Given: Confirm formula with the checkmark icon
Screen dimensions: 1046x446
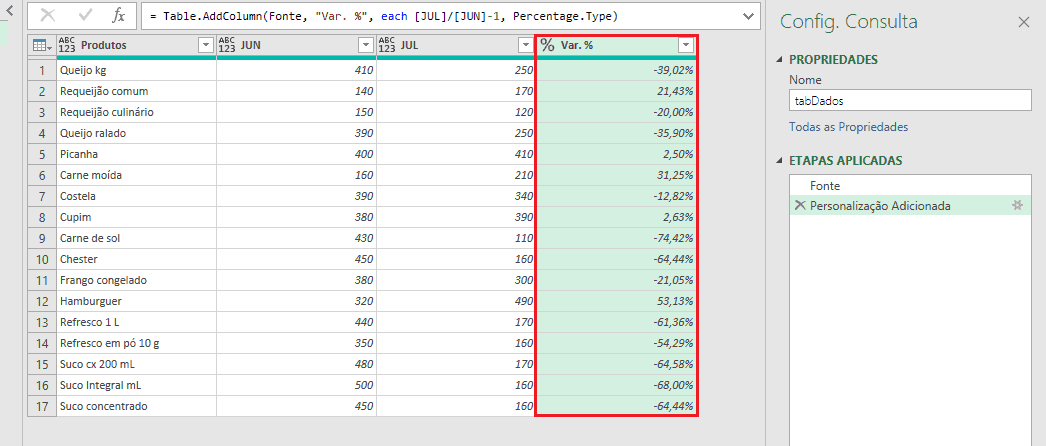Looking at the screenshot, I should [x=85, y=15].
